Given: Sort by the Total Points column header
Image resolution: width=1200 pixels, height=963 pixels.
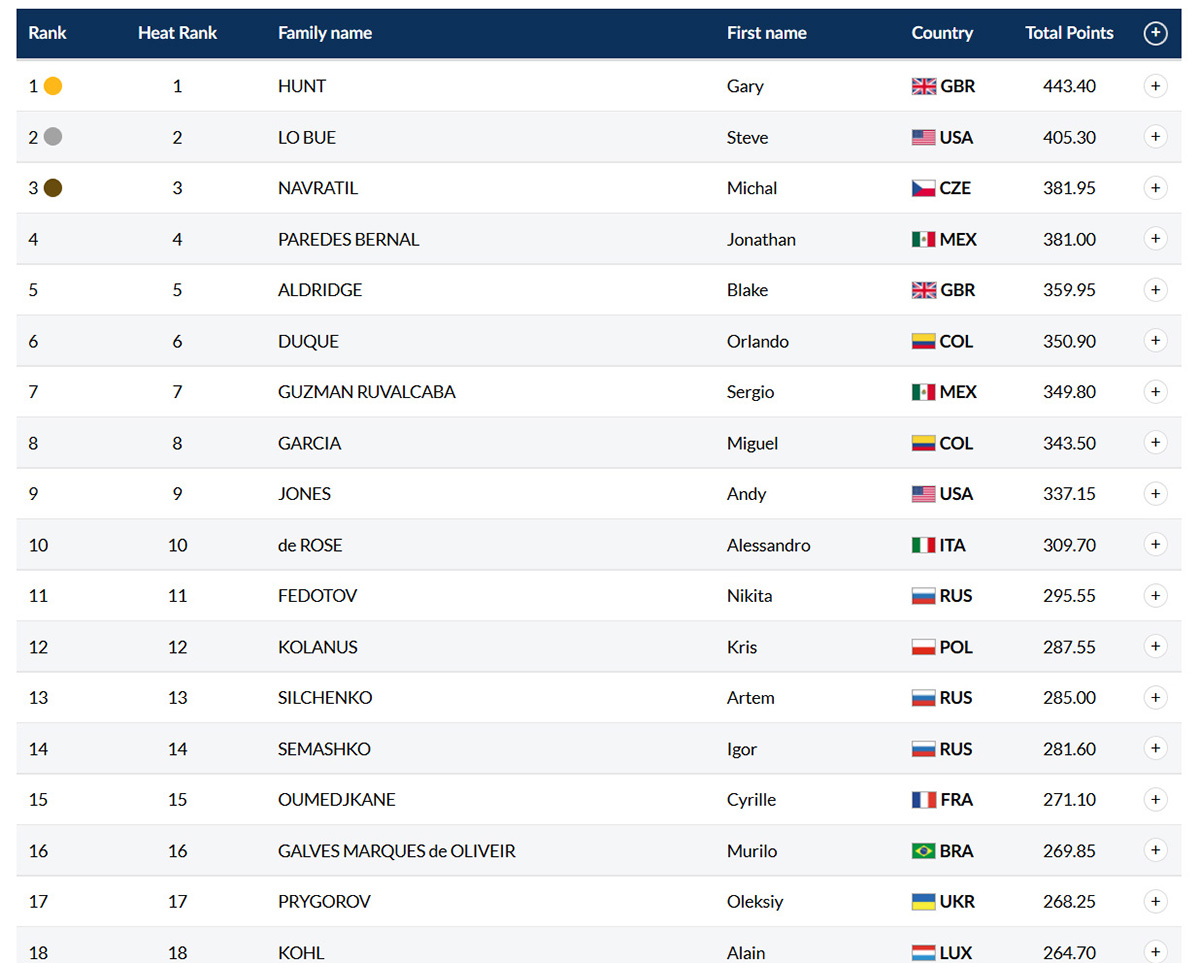Looking at the screenshot, I should click(1069, 33).
